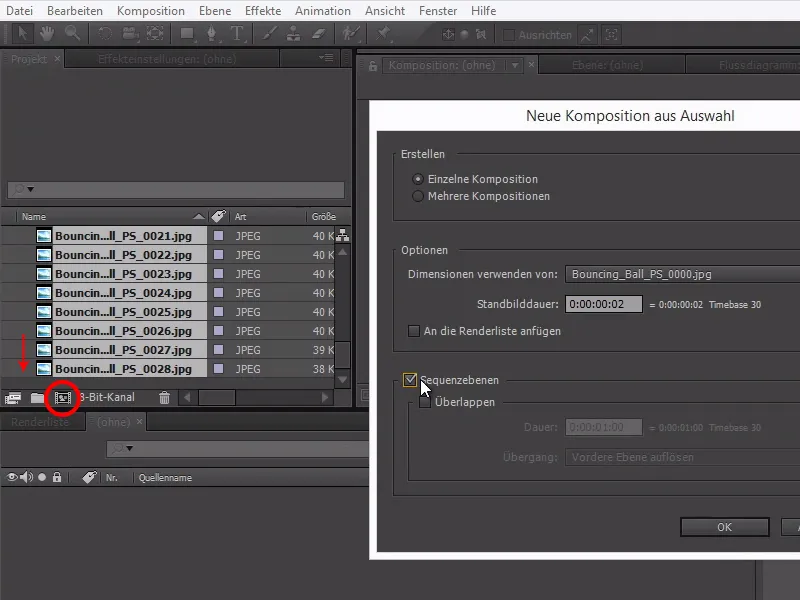Confirm the dialog with OK
Screen dimensions: 800x600
click(724, 527)
